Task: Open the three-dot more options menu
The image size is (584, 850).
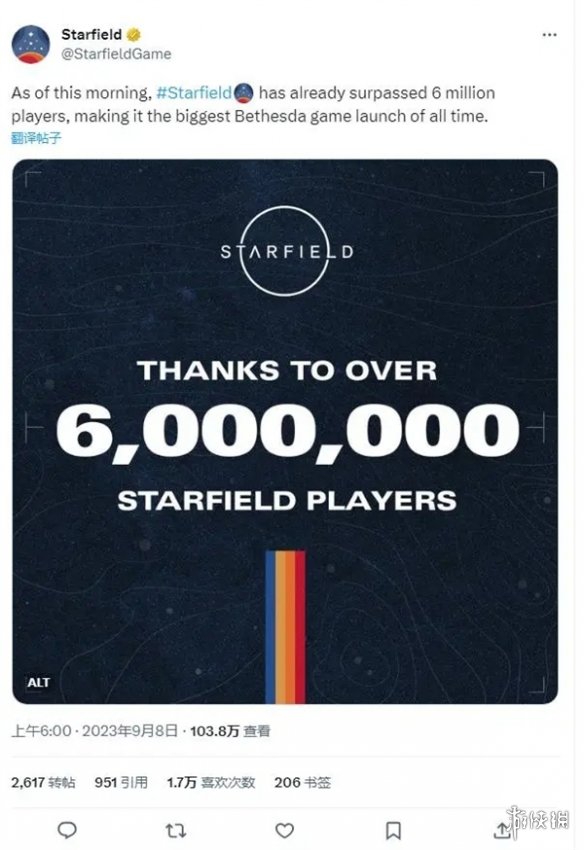Action: (x=549, y=35)
